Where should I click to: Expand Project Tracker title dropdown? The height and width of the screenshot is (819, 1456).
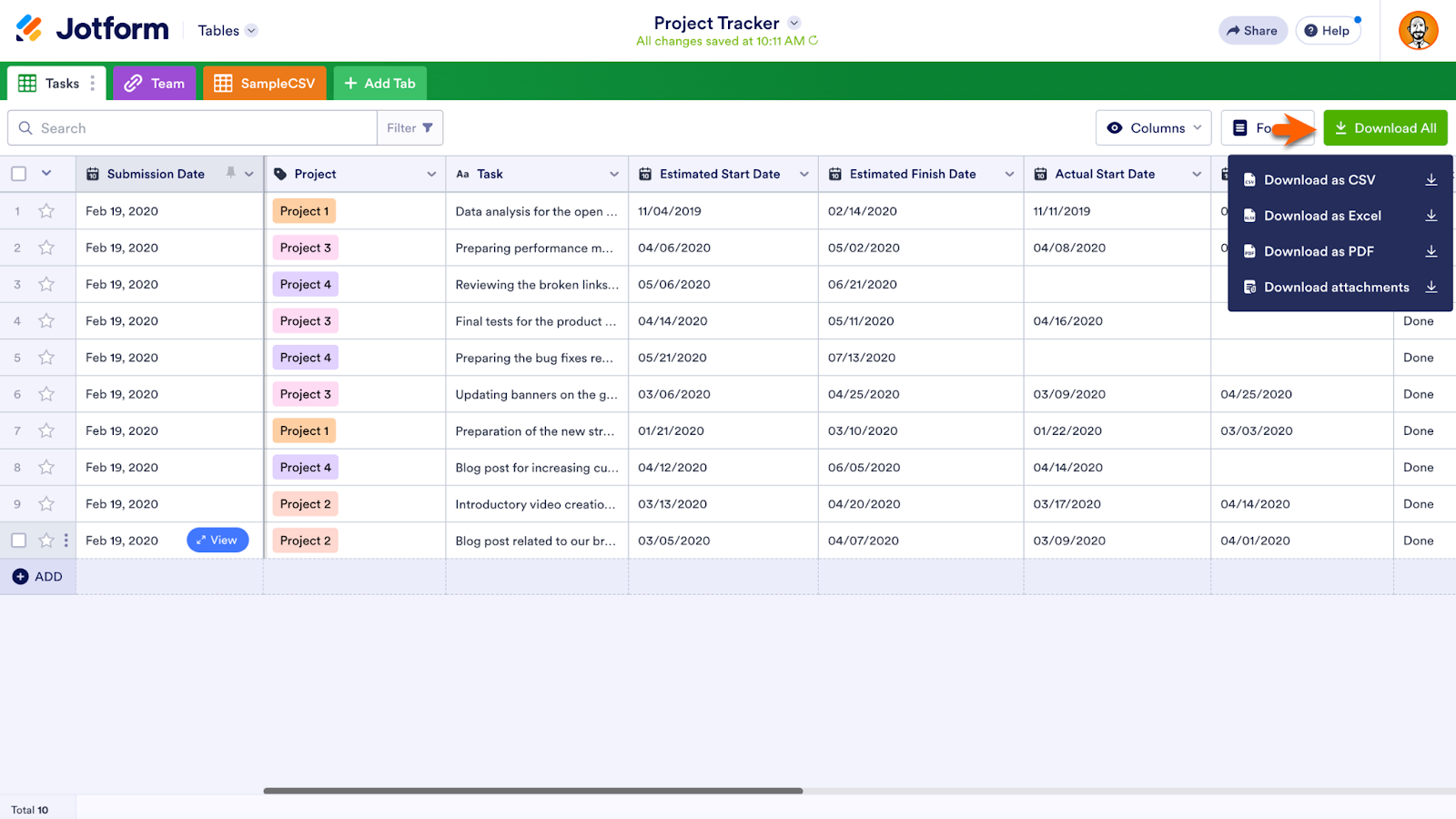point(794,24)
